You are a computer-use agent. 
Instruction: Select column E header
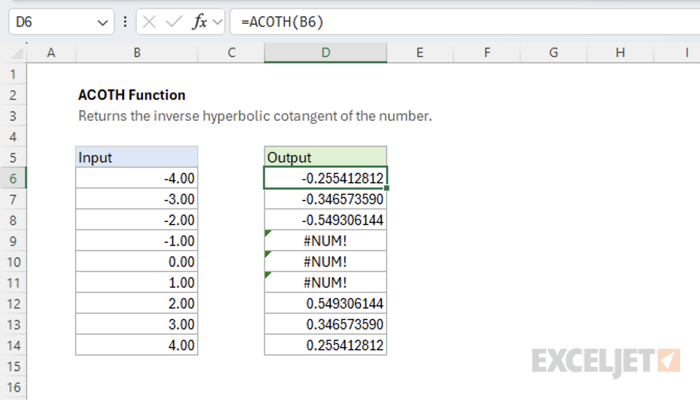(420, 53)
